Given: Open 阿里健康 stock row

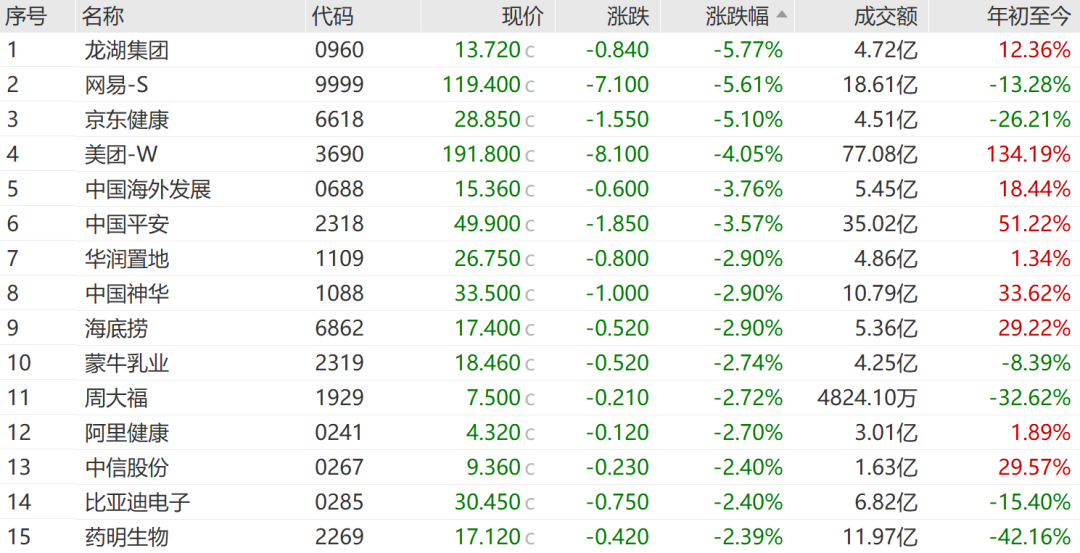Looking at the screenshot, I should [x=540, y=432].
